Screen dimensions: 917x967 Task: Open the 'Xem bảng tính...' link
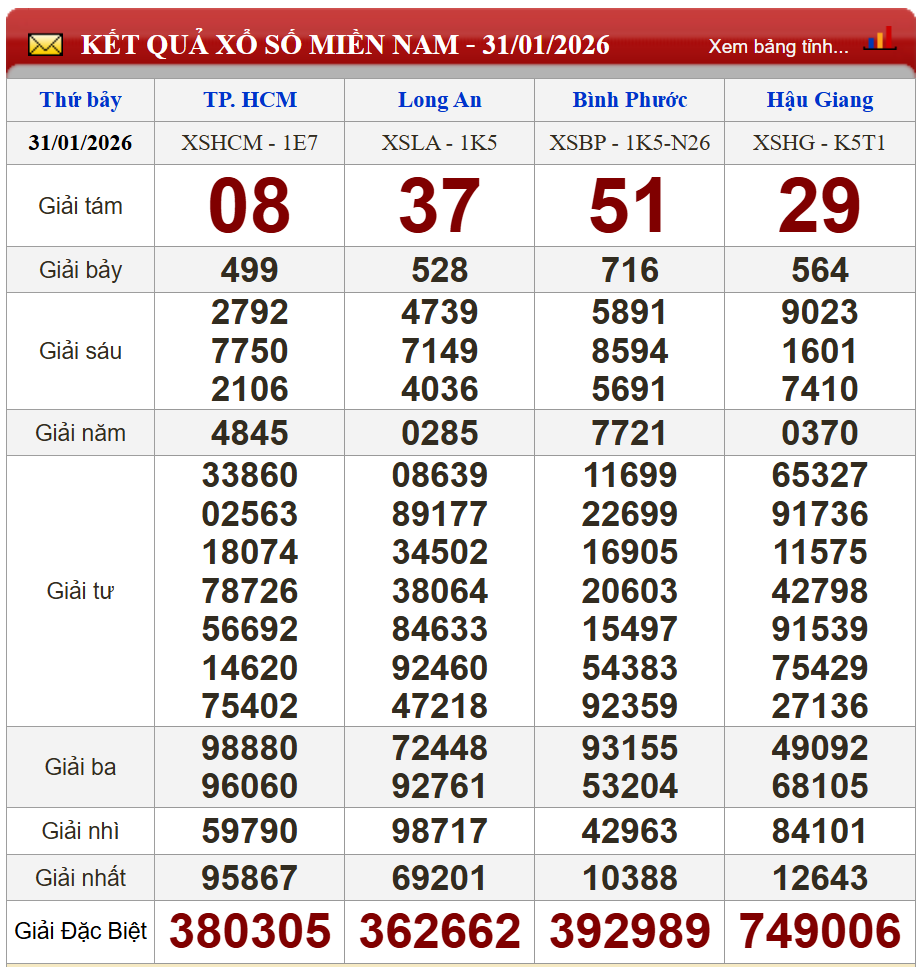tap(778, 47)
